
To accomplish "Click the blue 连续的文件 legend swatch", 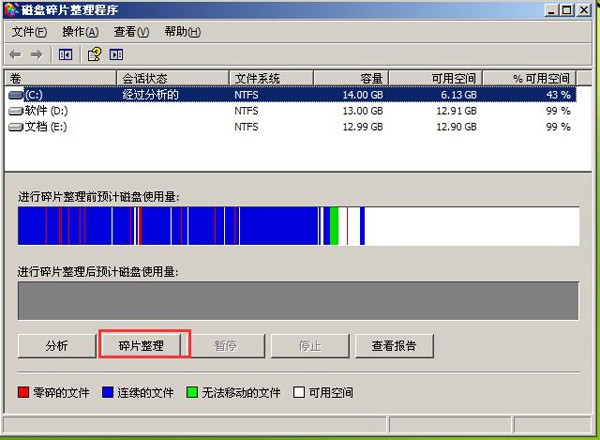I will click(108, 392).
